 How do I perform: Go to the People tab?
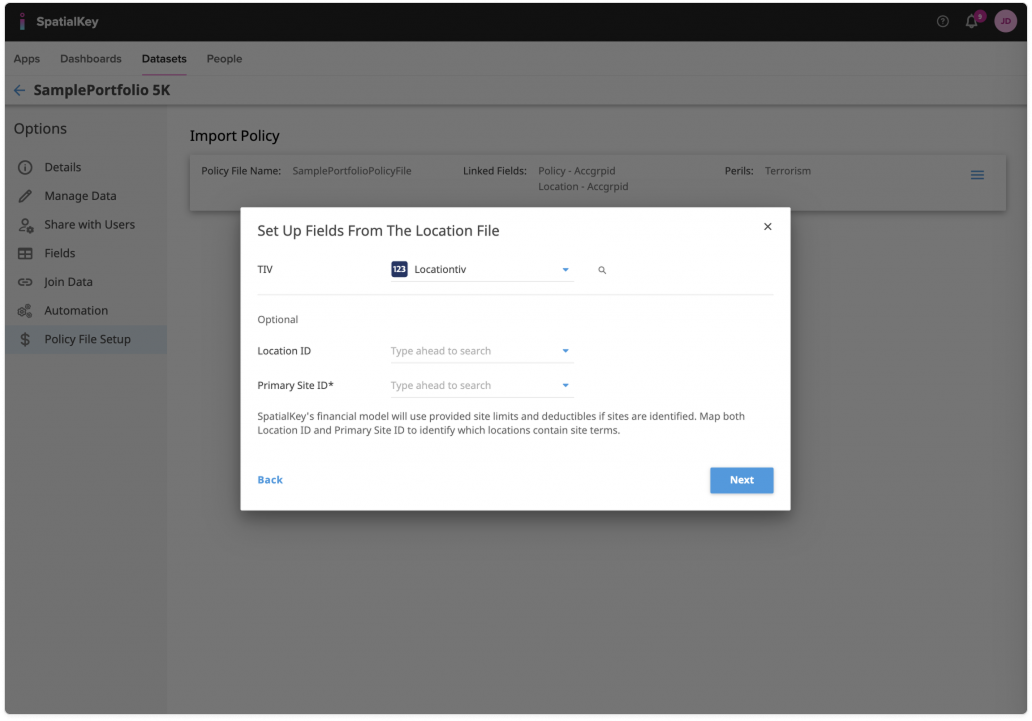point(224,59)
